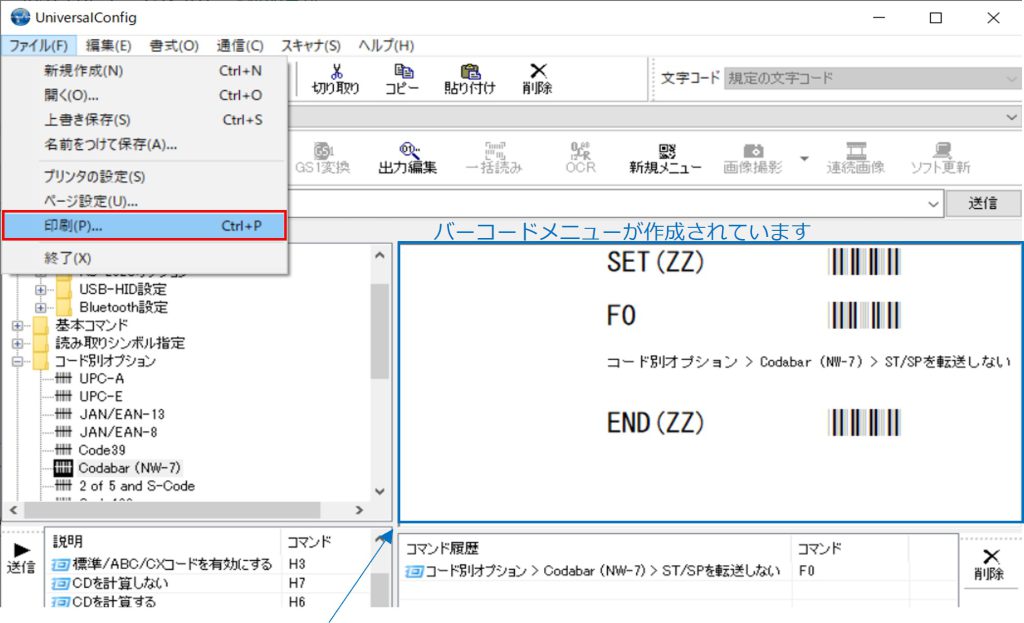Click the END (ZZ) barcode image
Image resolution: width=1024 pixels, height=623 pixels.
(x=864, y=423)
